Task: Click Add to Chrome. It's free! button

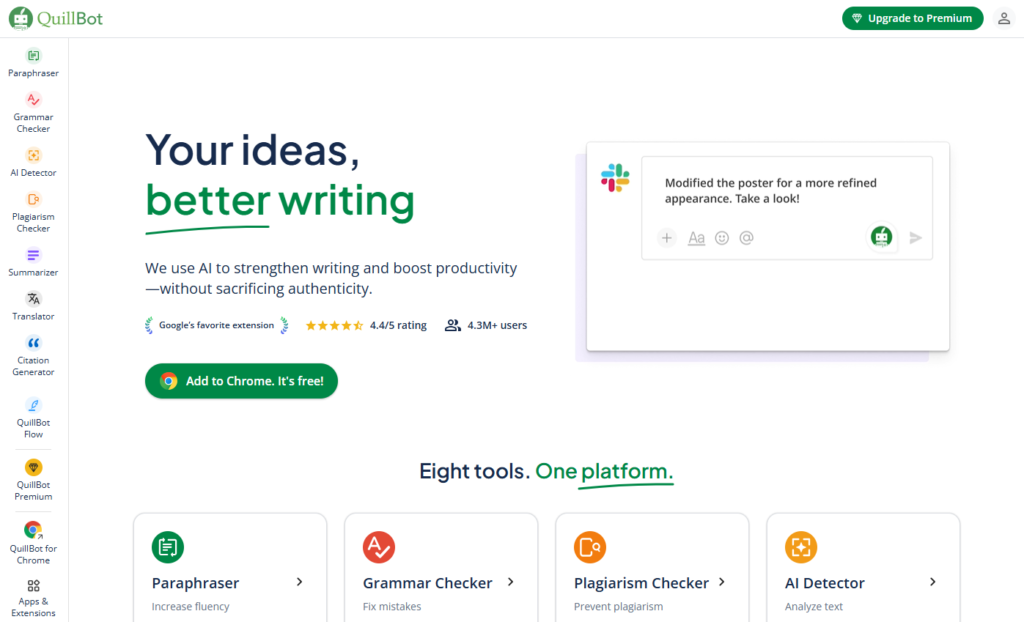Action: pyautogui.click(x=241, y=381)
